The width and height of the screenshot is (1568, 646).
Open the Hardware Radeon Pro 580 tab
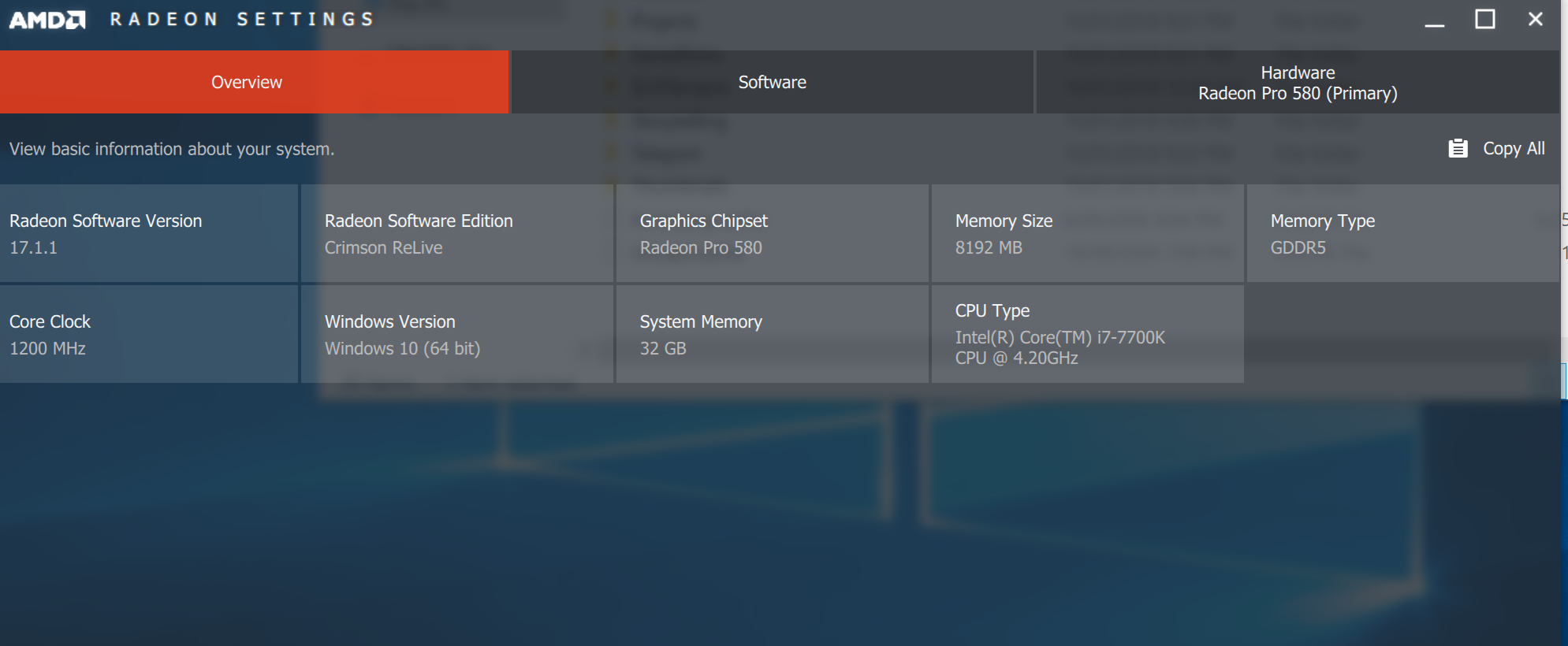(1297, 83)
